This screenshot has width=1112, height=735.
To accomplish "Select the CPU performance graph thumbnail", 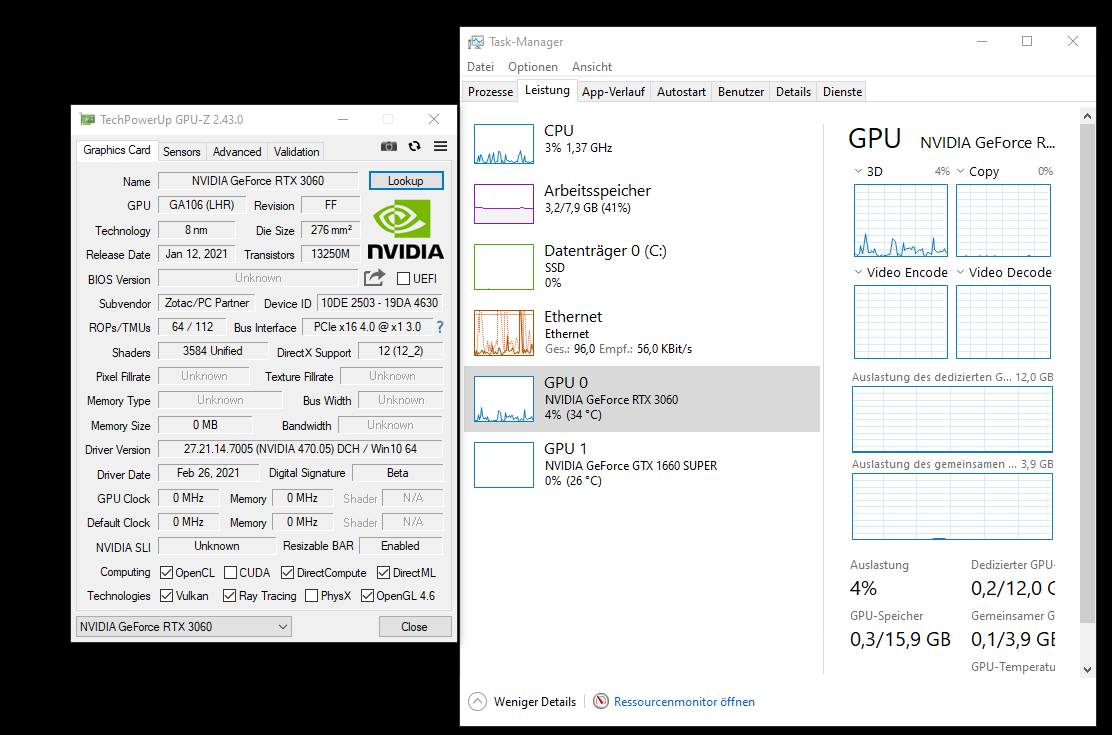I will (504, 144).
